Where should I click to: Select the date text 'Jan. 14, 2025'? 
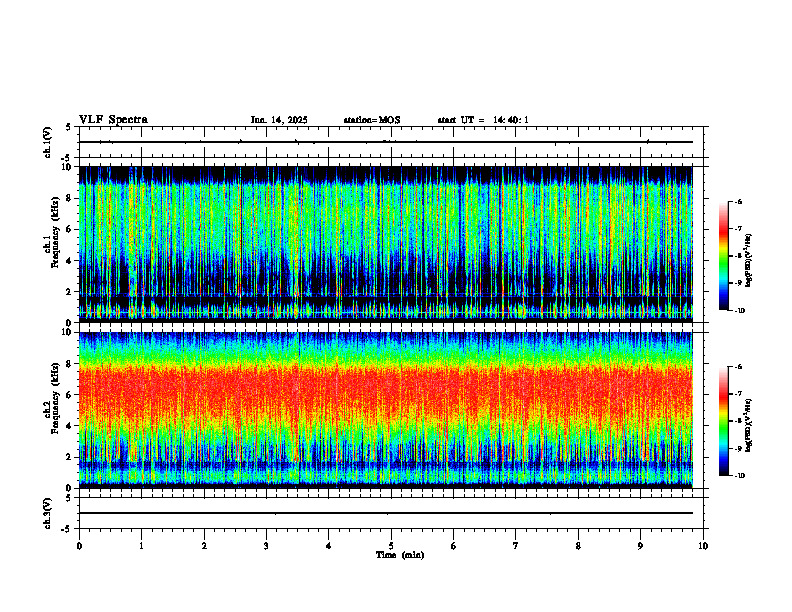(279, 120)
